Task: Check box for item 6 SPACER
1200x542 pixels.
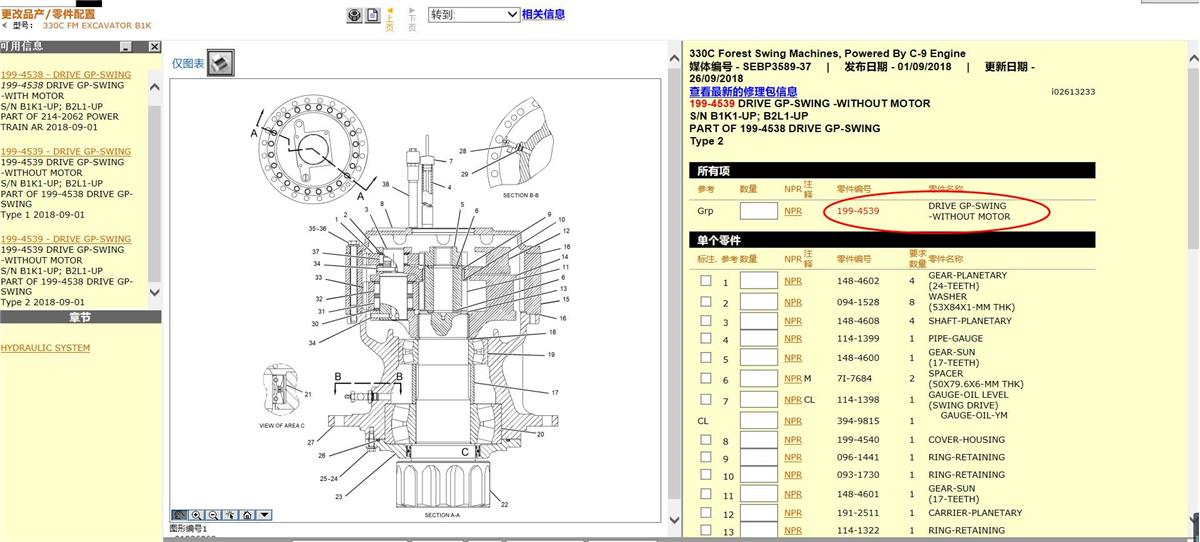Action: (706, 379)
